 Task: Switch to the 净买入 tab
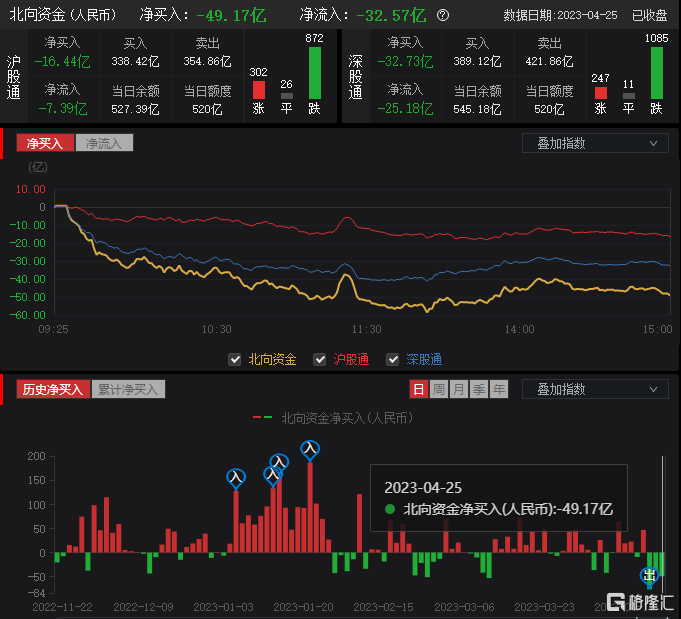click(x=45, y=143)
